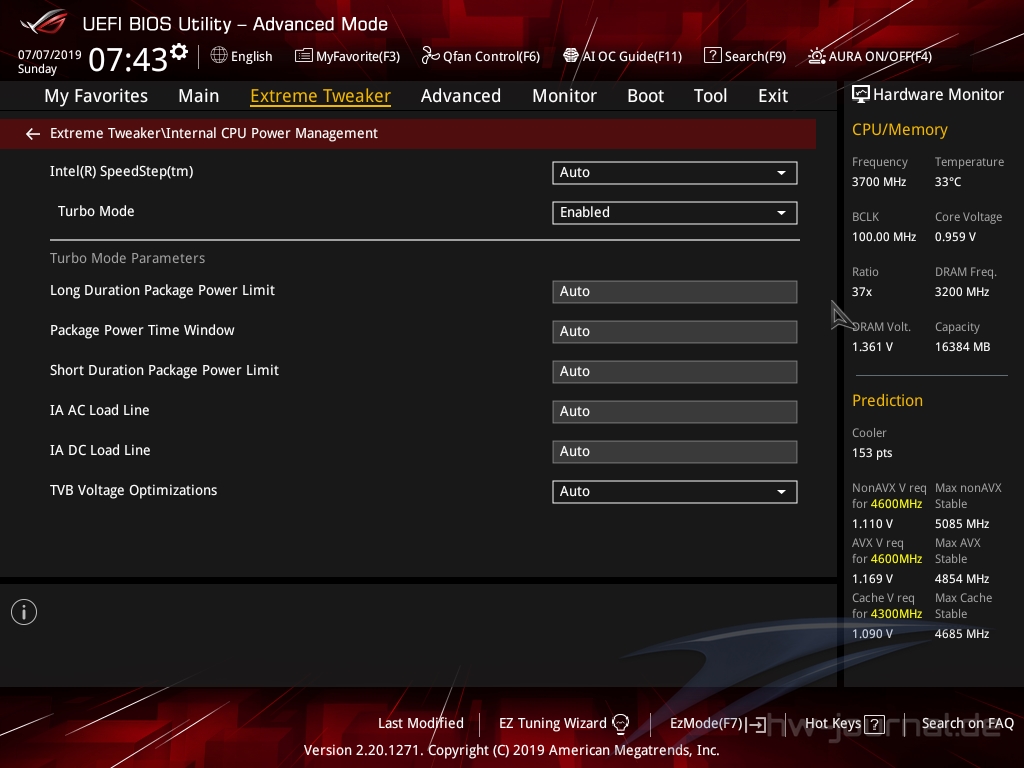The width and height of the screenshot is (1024, 768).
Task: Click the breadcrumb Internal CPU Power Management
Action: [272, 133]
